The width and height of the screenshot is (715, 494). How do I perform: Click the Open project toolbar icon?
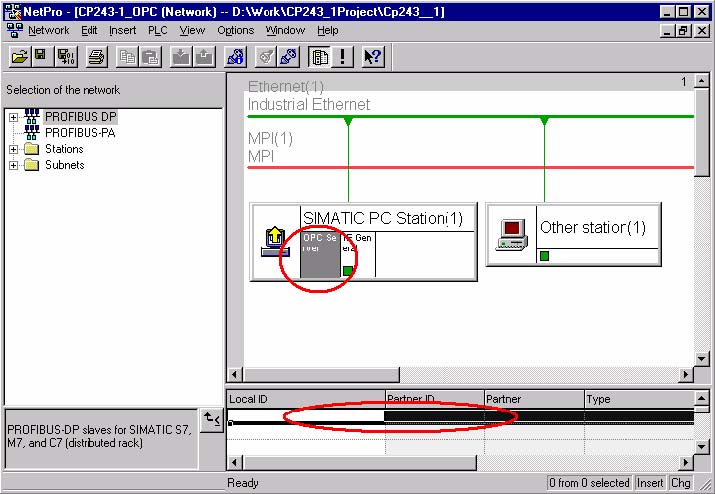tap(20, 57)
